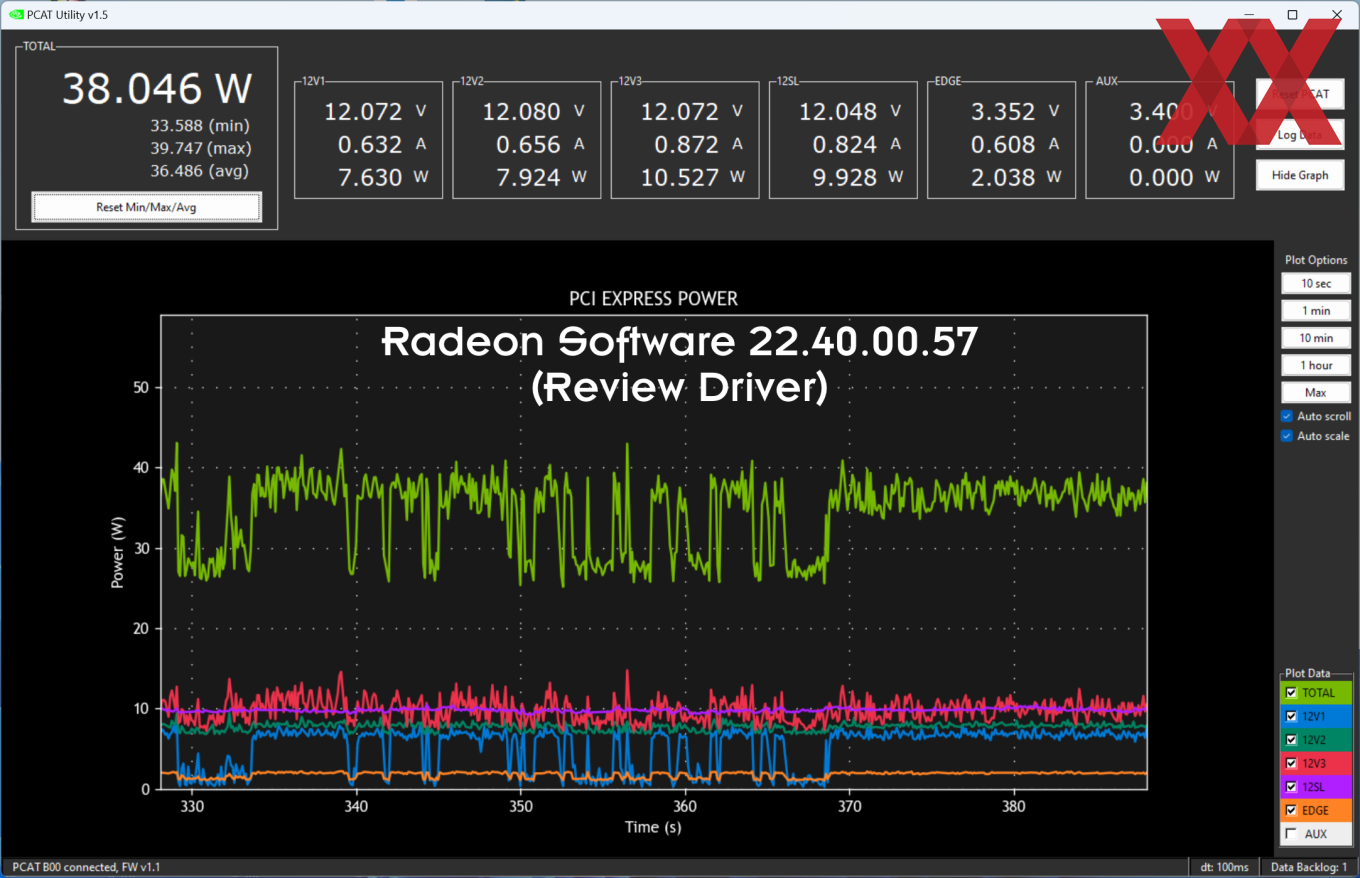Set plot range to Max

coord(1316,392)
